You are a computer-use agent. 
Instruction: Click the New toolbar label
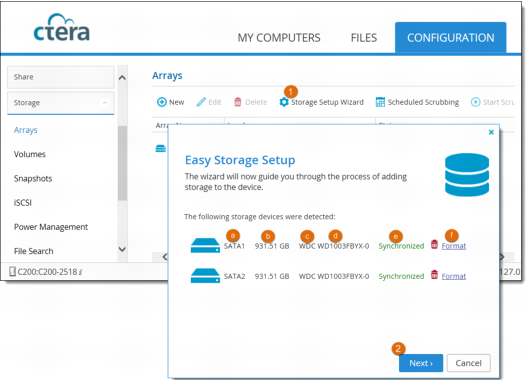coord(176,102)
